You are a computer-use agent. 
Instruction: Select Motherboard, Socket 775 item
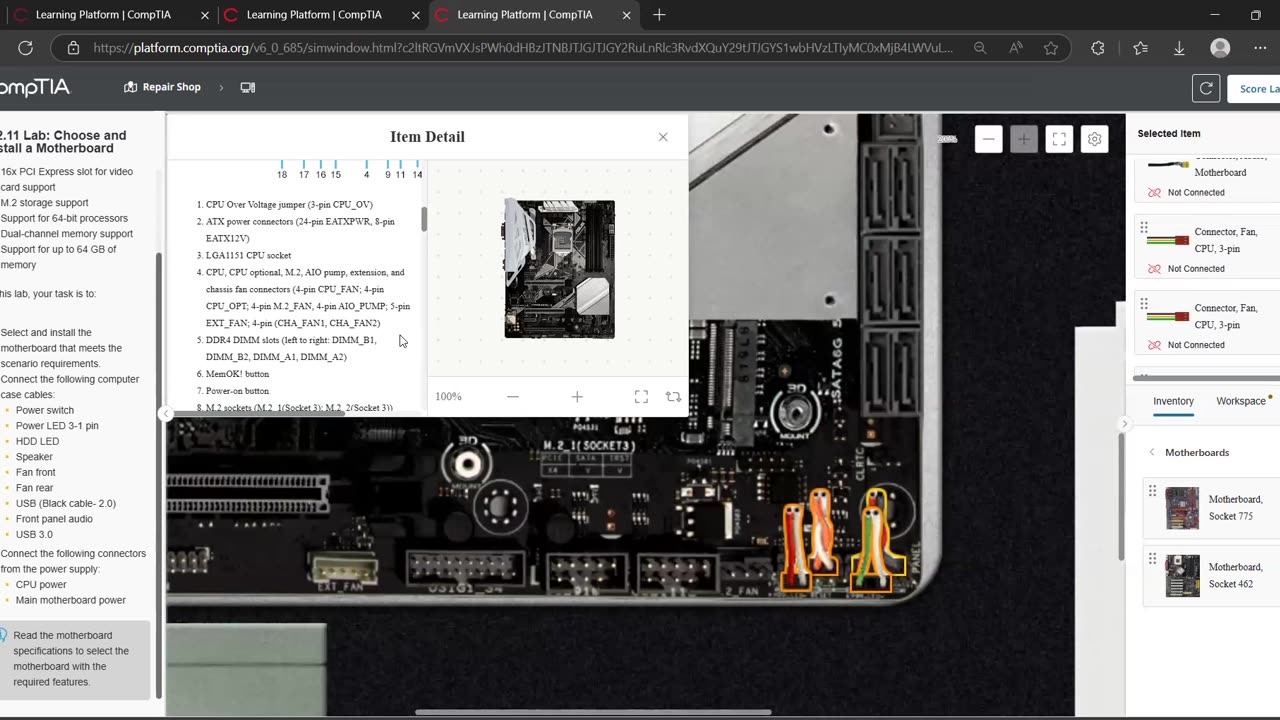(1212, 508)
